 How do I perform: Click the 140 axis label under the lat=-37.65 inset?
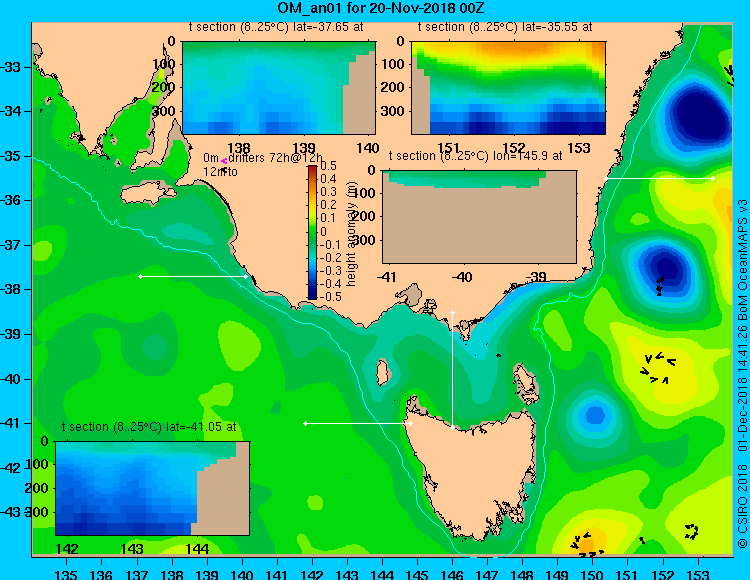(367, 147)
